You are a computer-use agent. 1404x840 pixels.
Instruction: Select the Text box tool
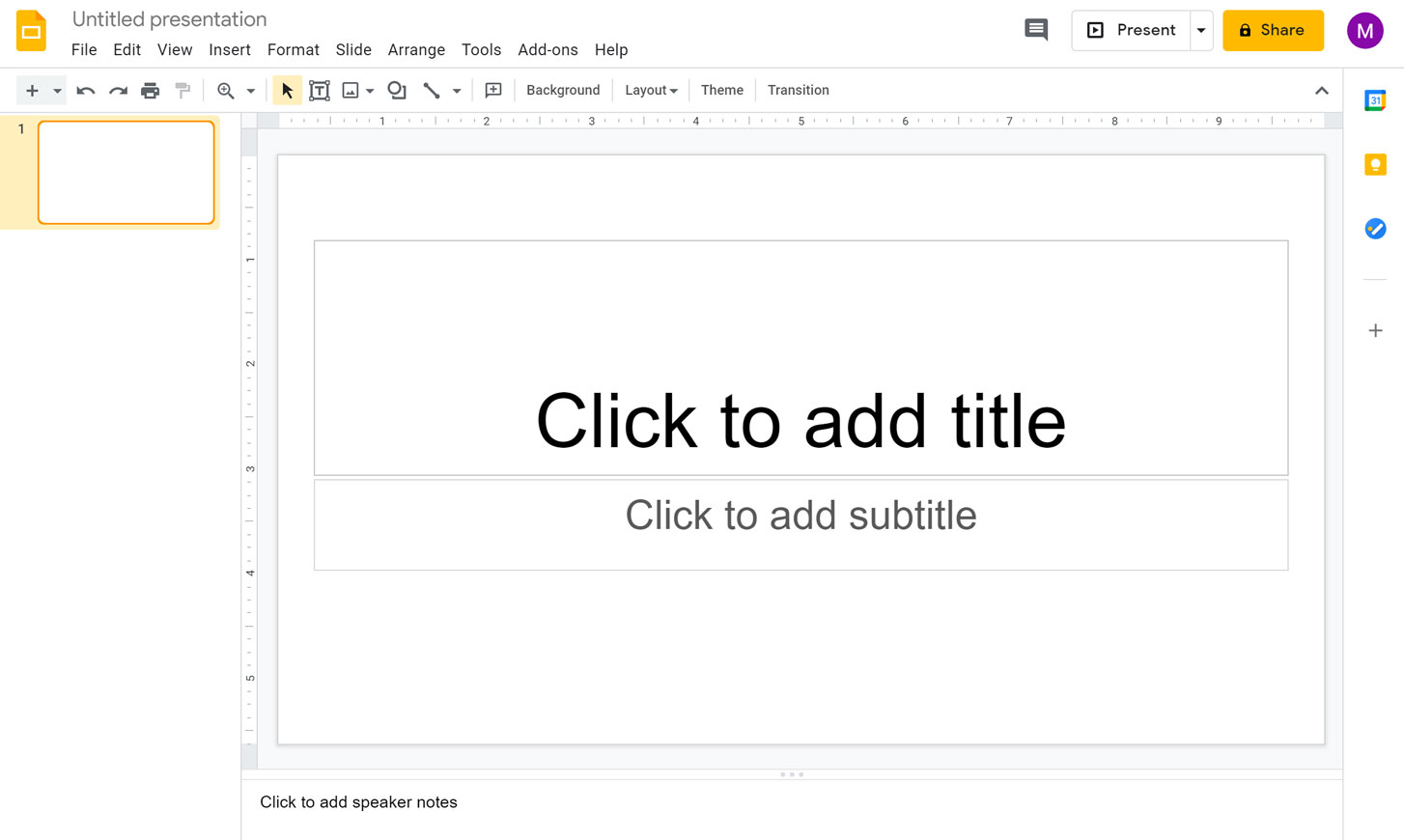(x=319, y=90)
